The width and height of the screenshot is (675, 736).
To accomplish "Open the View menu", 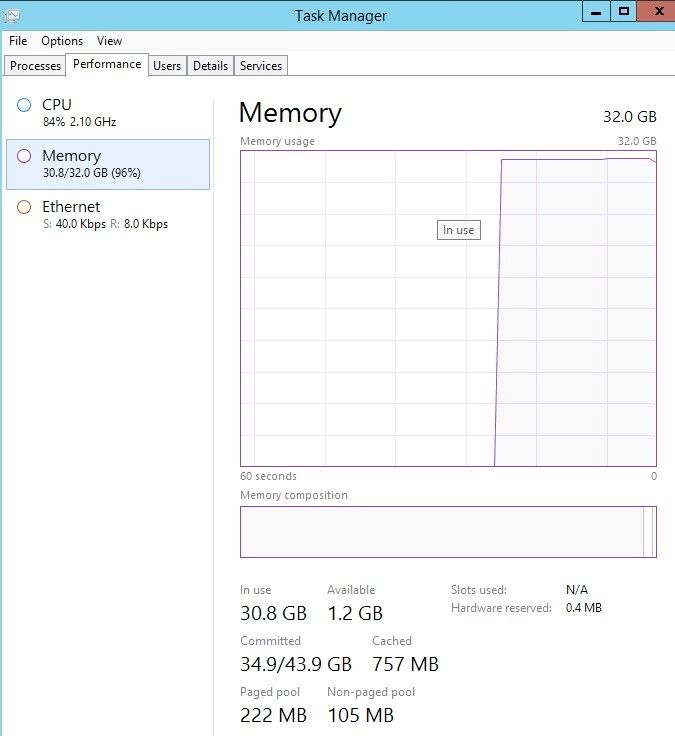I will (x=109, y=41).
